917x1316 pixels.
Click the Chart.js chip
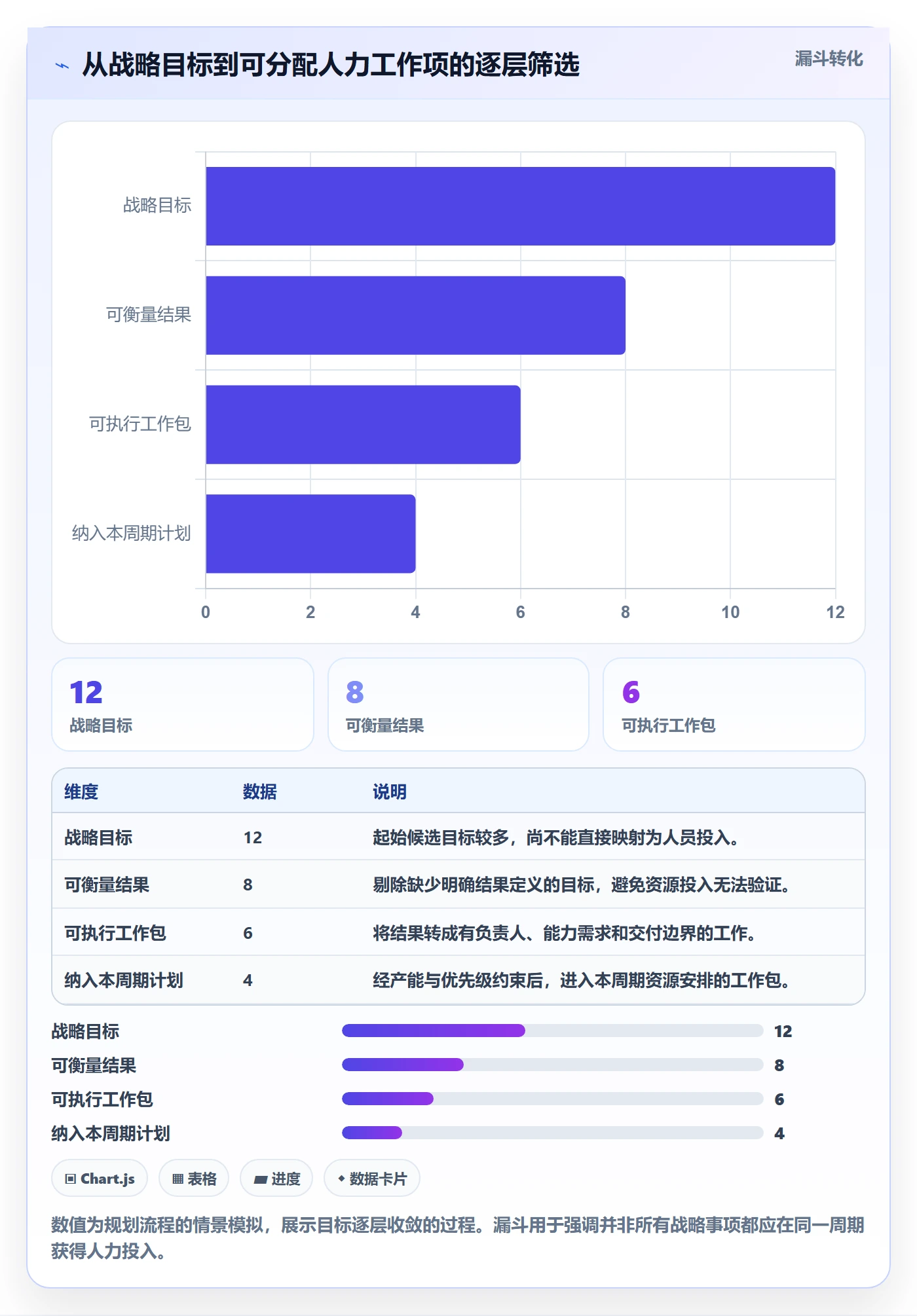coord(100,1179)
